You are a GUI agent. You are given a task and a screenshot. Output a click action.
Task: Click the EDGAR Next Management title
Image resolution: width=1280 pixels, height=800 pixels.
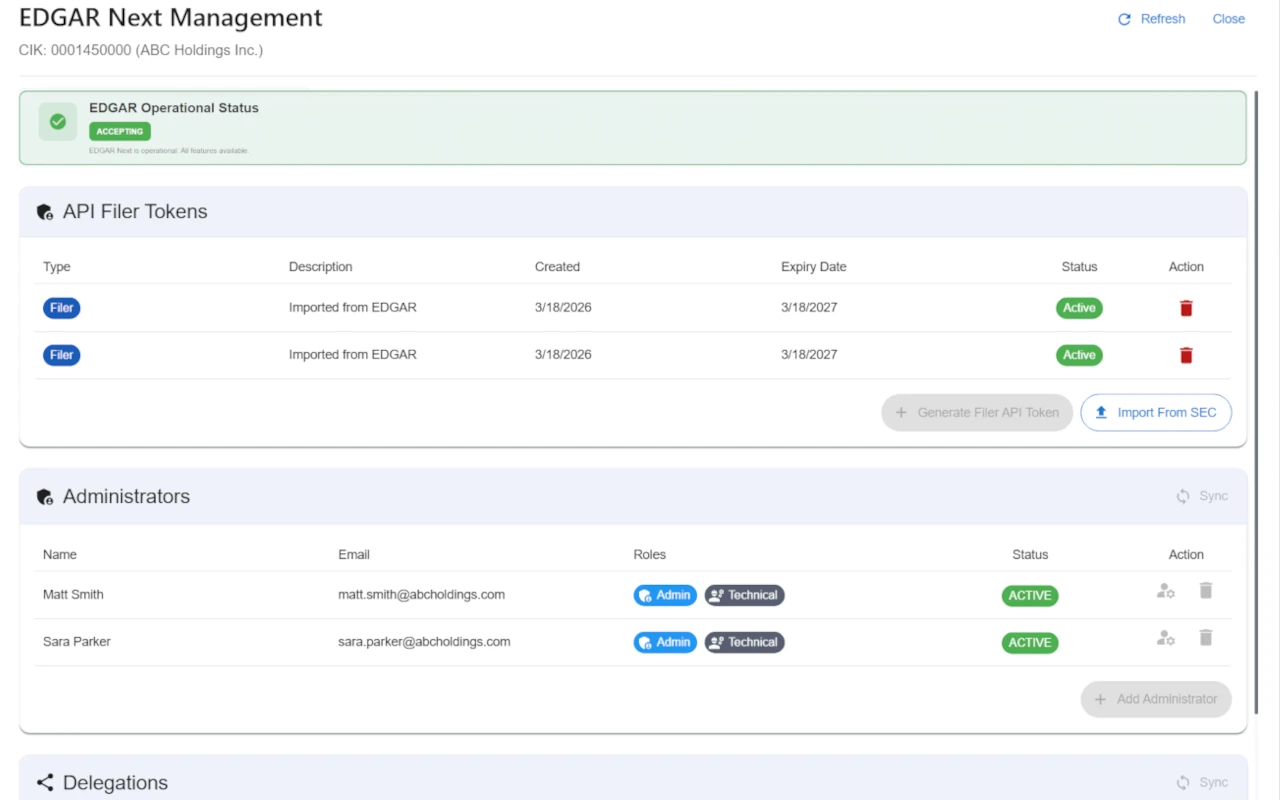(x=171, y=18)
